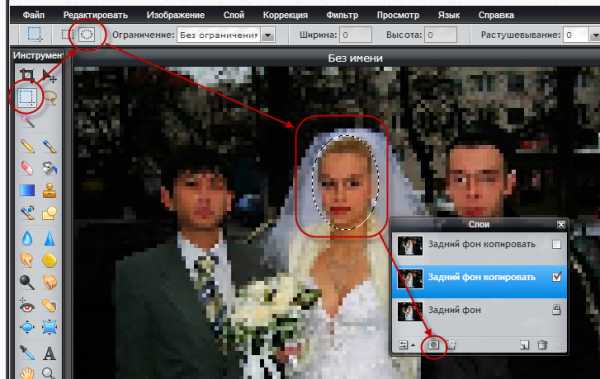Activate the Type text tool
This screenshot has width=600, height=379.
pos(49,353)
